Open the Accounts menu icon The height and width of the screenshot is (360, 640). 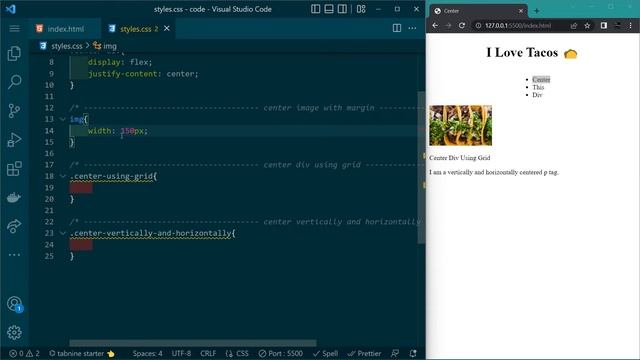coord(15,304)
